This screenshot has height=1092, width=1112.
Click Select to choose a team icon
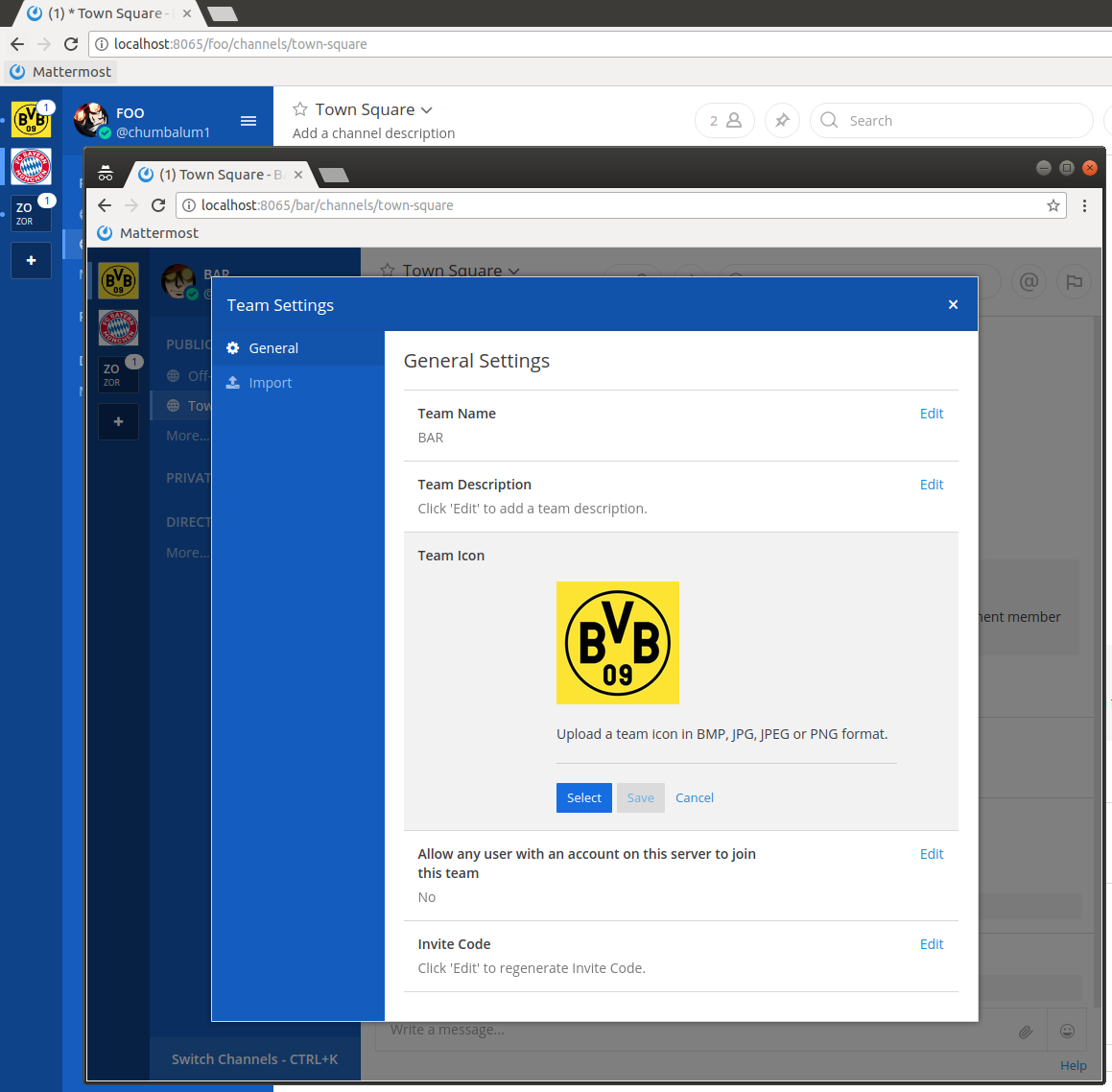coord(583,797)
